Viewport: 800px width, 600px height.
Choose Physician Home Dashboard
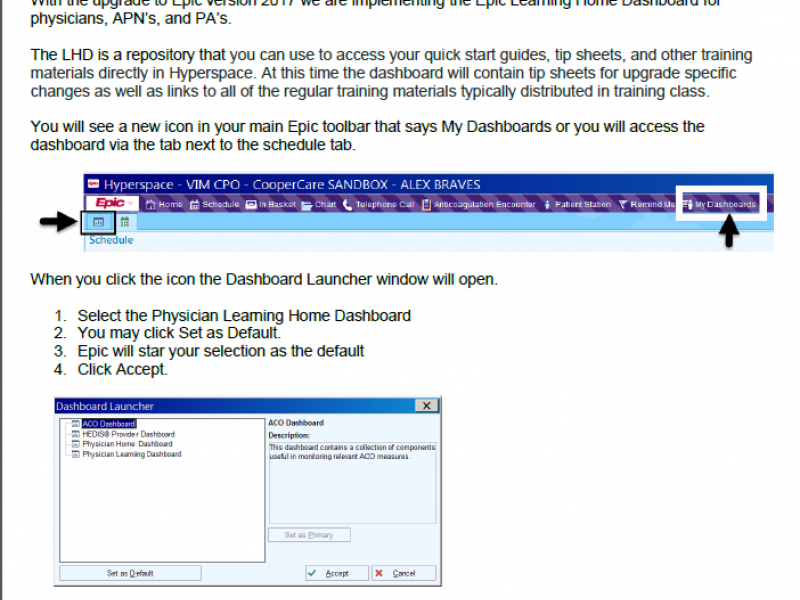127,444
